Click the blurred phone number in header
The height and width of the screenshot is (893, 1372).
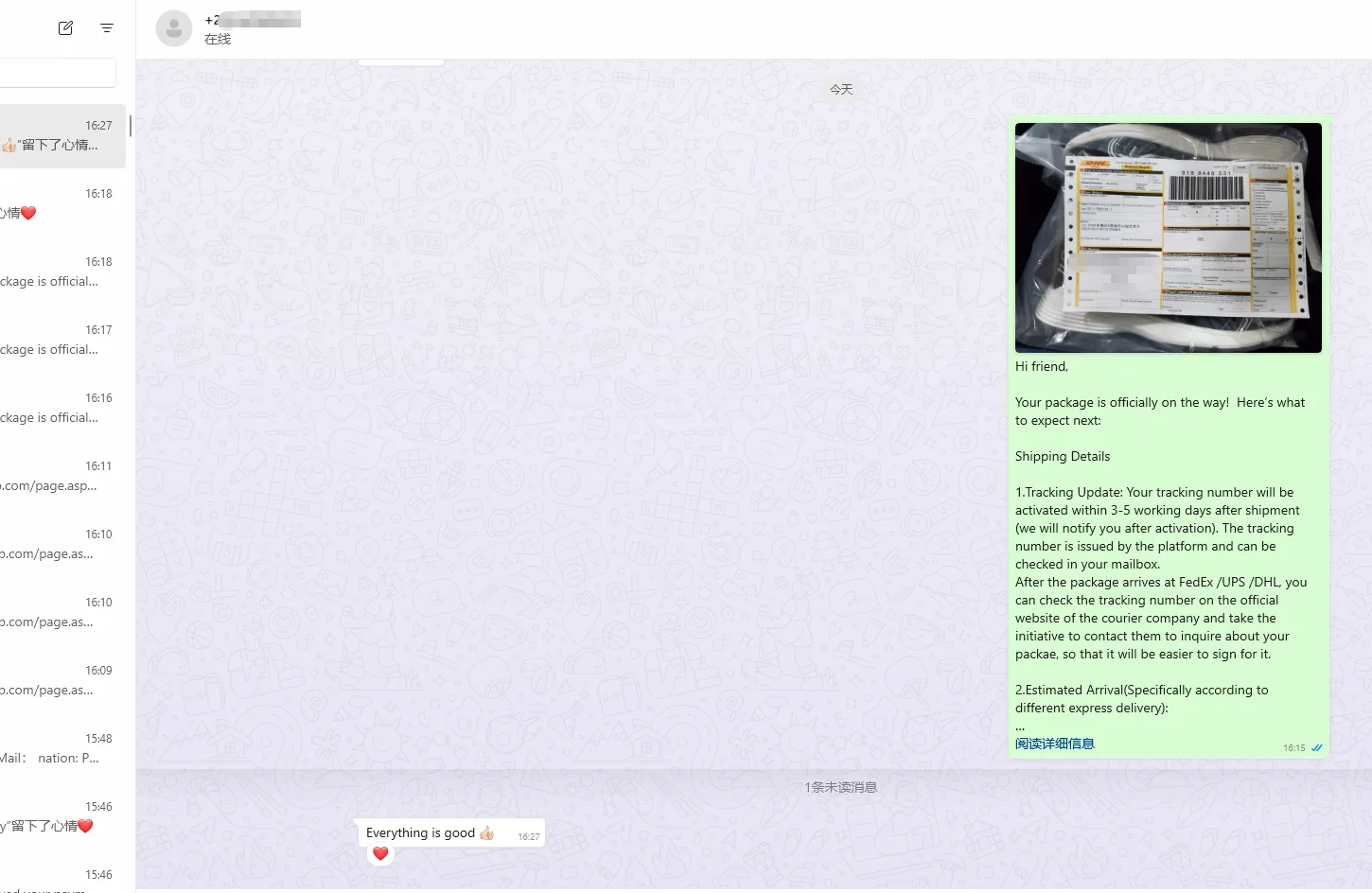point(253,20)
